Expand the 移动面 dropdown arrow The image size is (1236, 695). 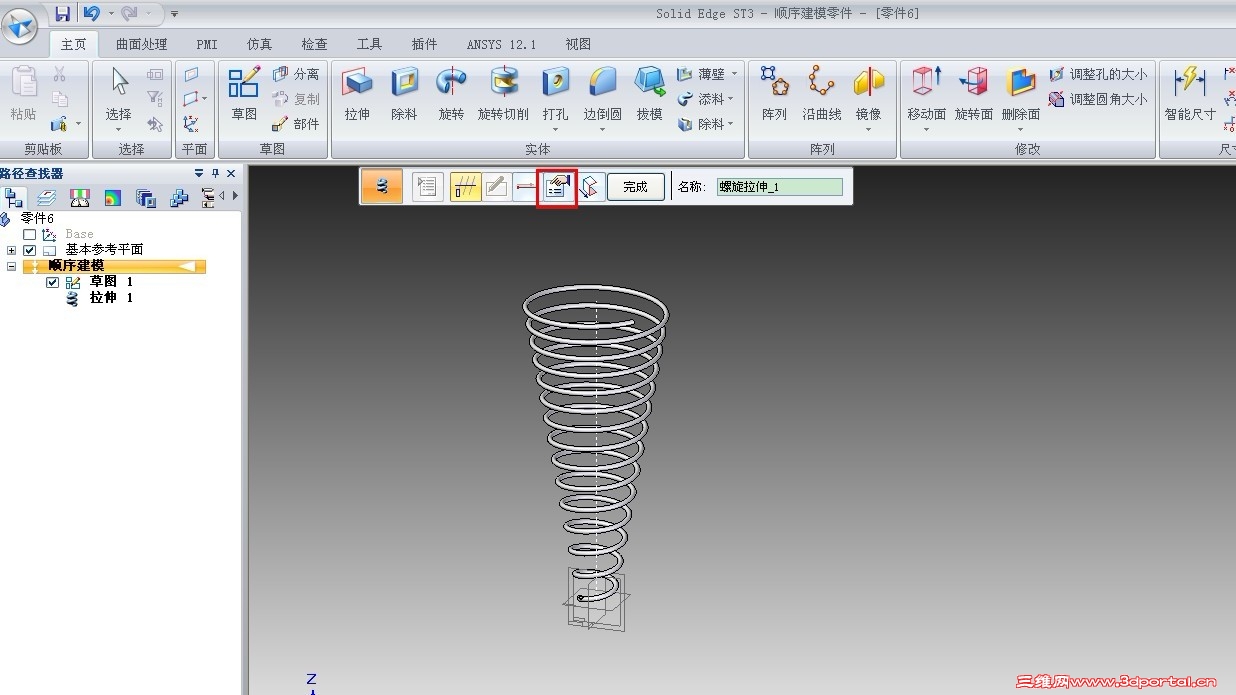pos(926,129)
